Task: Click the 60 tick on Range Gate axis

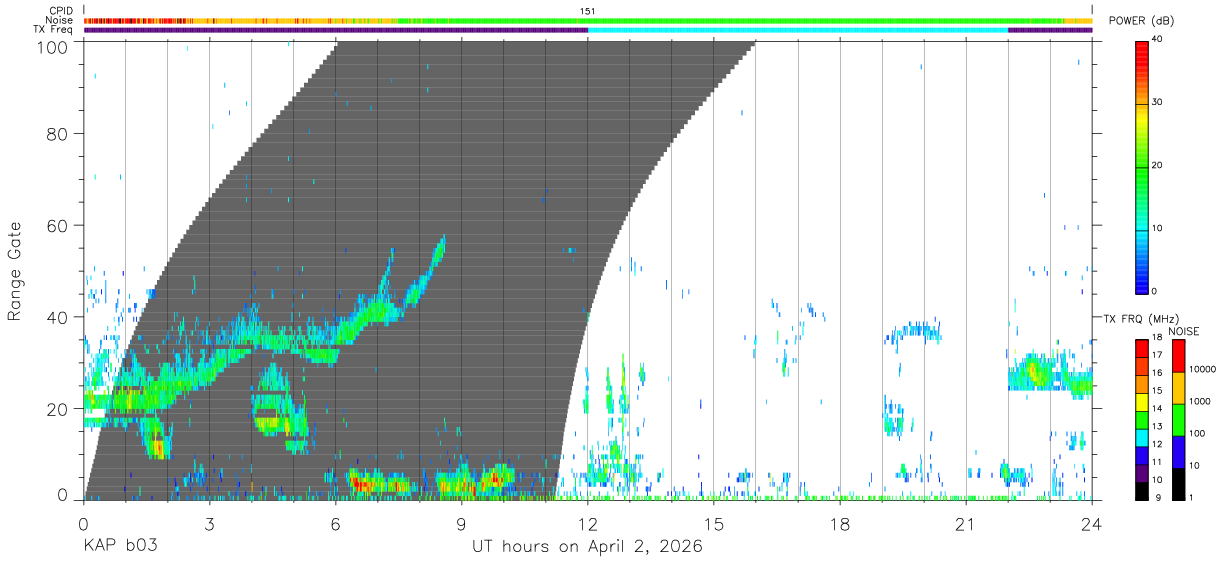Action: (x=57, y=226)
